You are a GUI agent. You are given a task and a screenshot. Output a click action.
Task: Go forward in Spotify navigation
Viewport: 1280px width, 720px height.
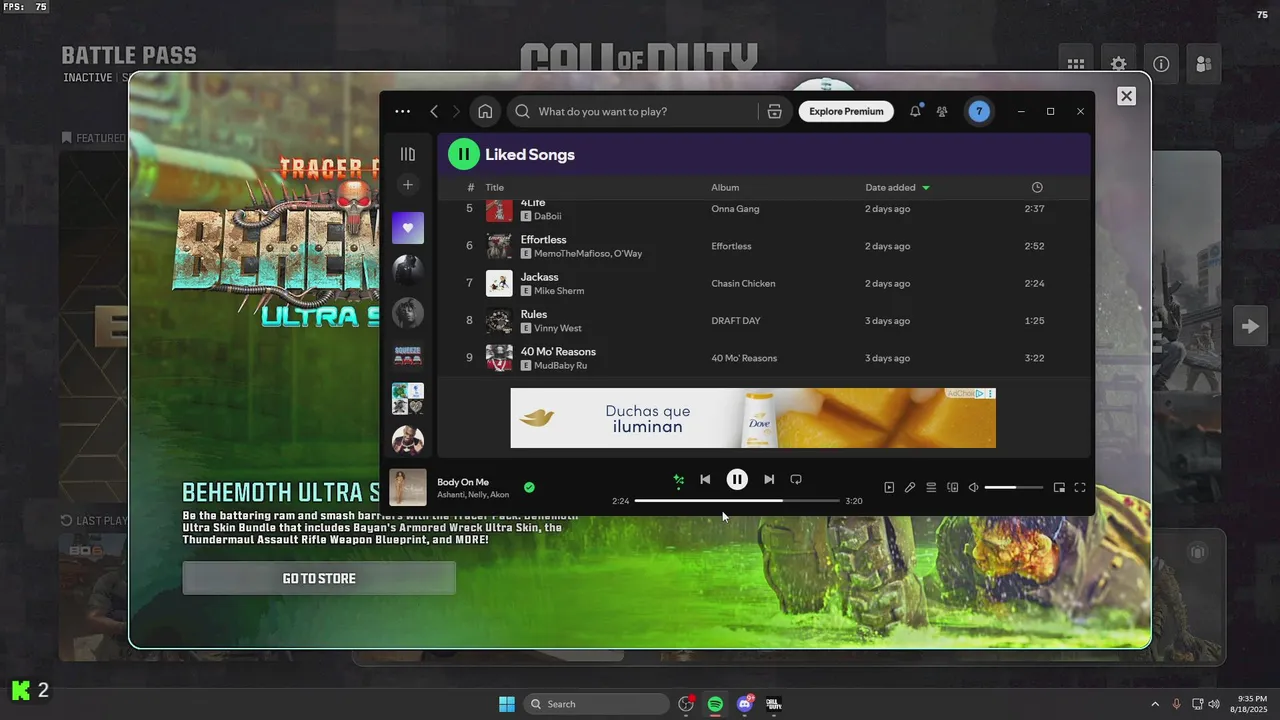click(x=456, y=112)
